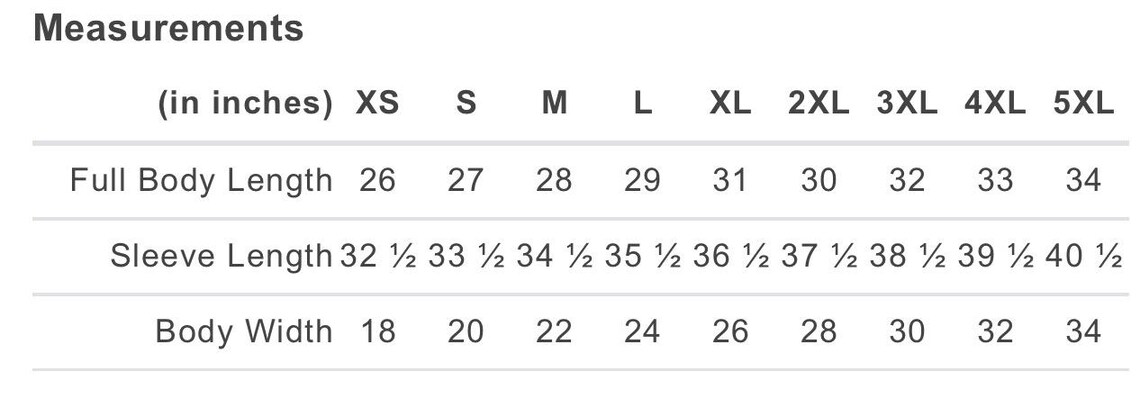
Task: Click the XL full body length value 31
Action: pos(730,180)
